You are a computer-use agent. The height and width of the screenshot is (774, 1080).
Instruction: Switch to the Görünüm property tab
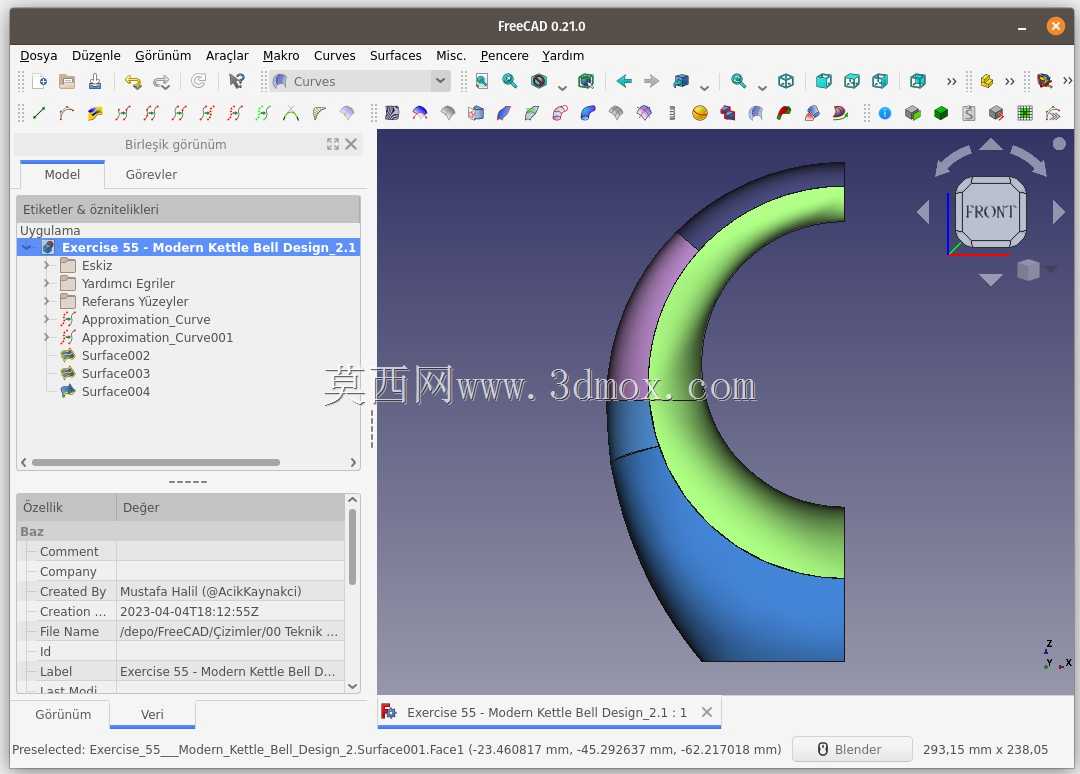[63, 714]
